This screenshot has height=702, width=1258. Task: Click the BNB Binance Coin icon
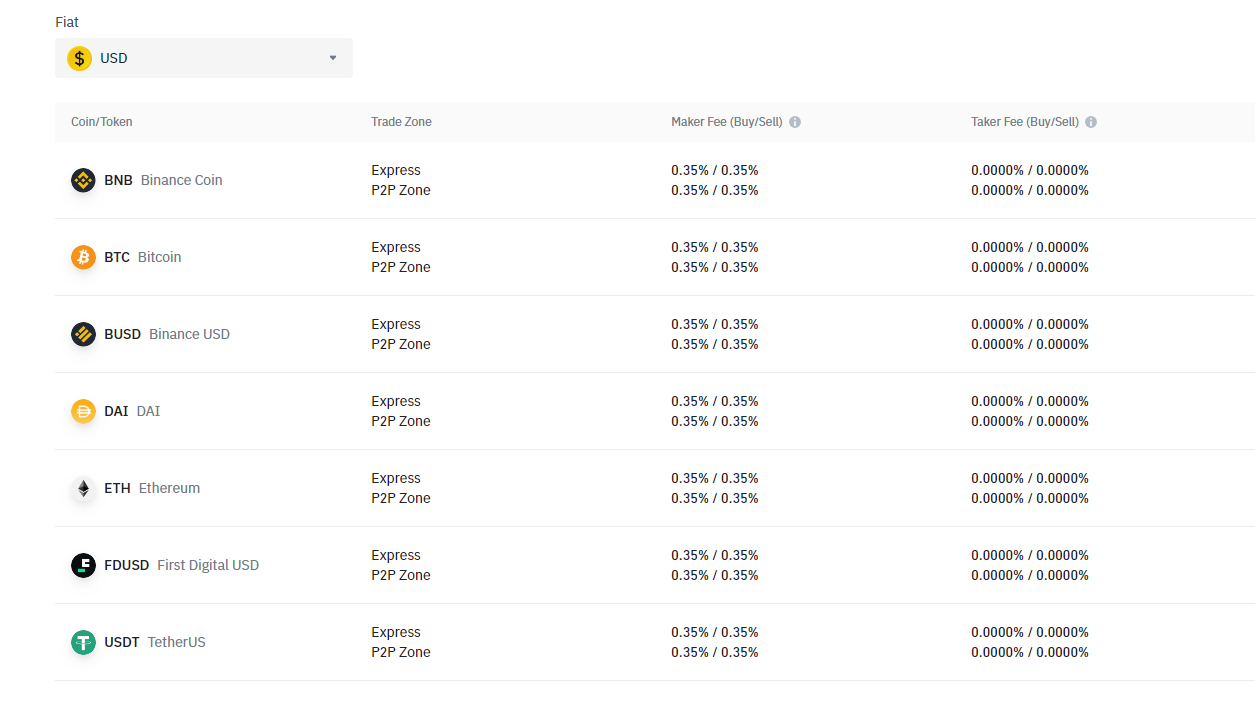(x=83, y=180)
